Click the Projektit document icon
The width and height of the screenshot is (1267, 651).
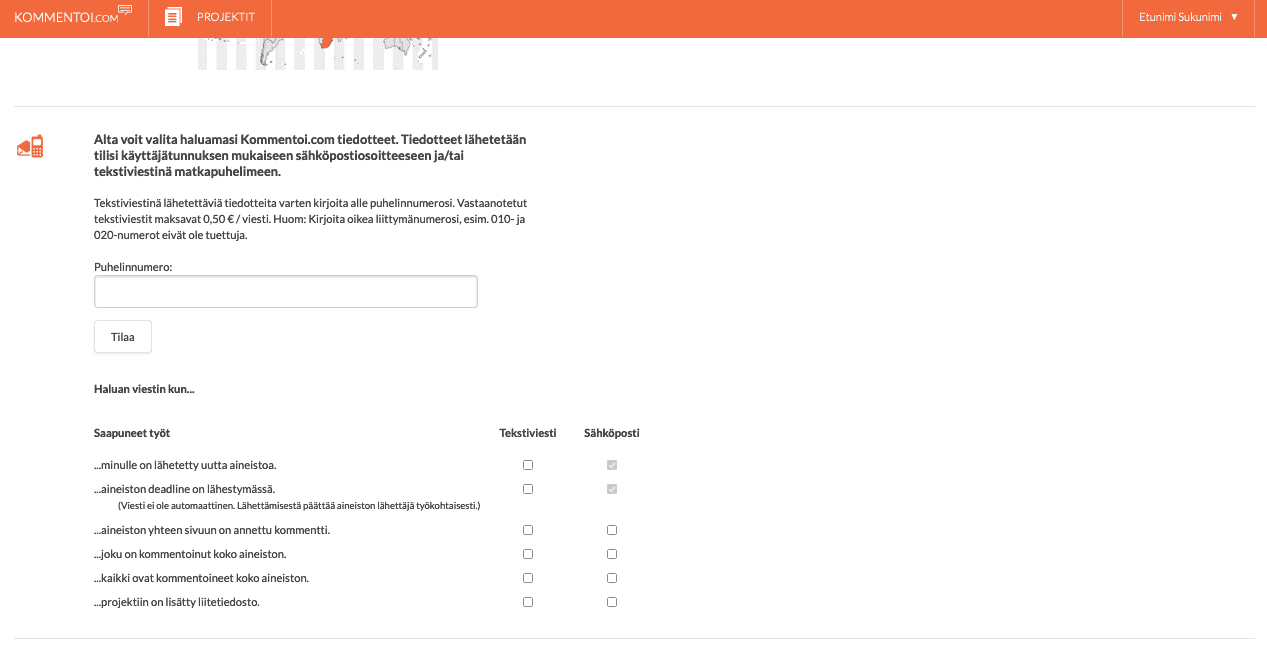(174, 17)
